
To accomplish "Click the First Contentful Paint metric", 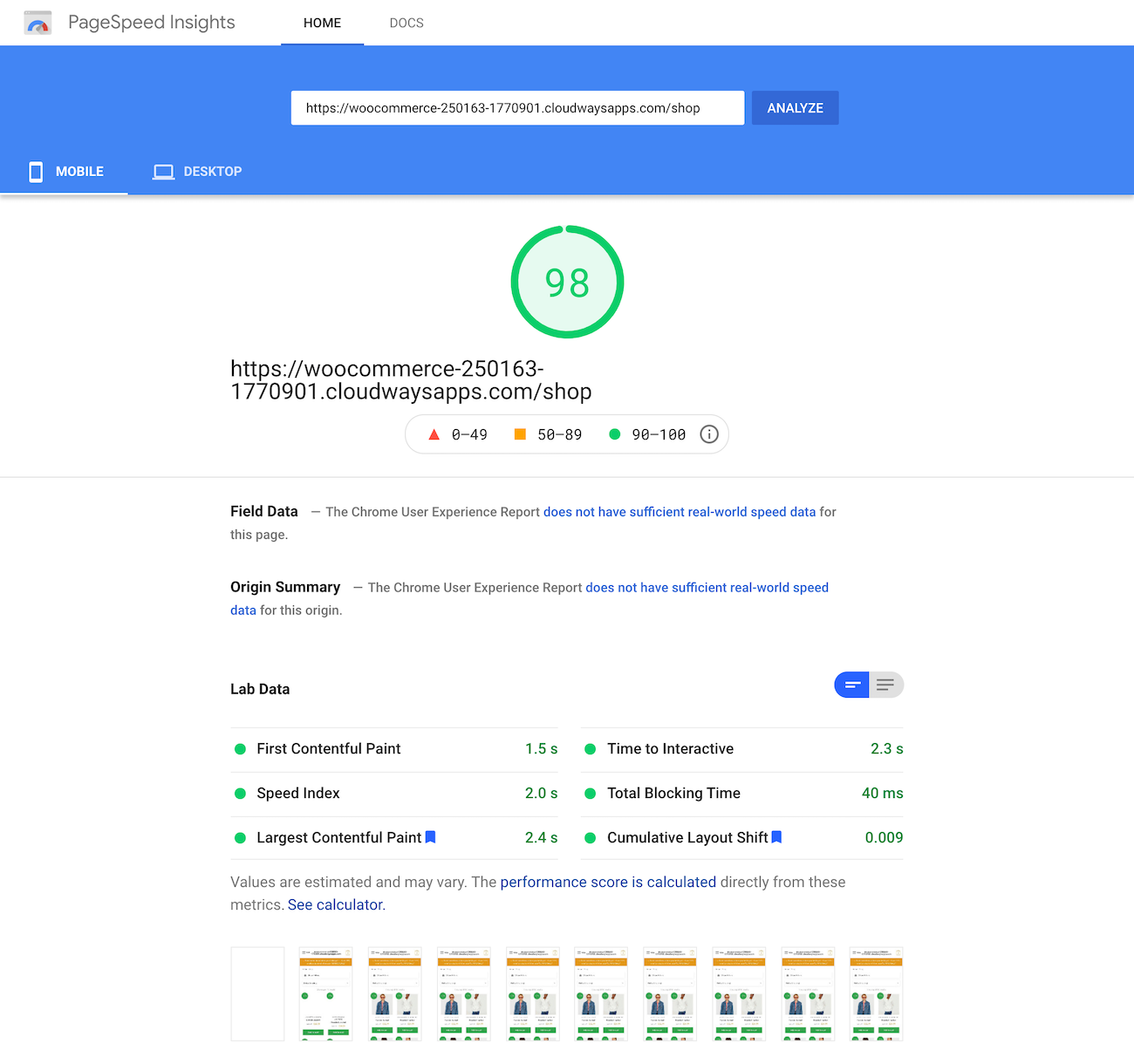I will [x=394, y=749].
